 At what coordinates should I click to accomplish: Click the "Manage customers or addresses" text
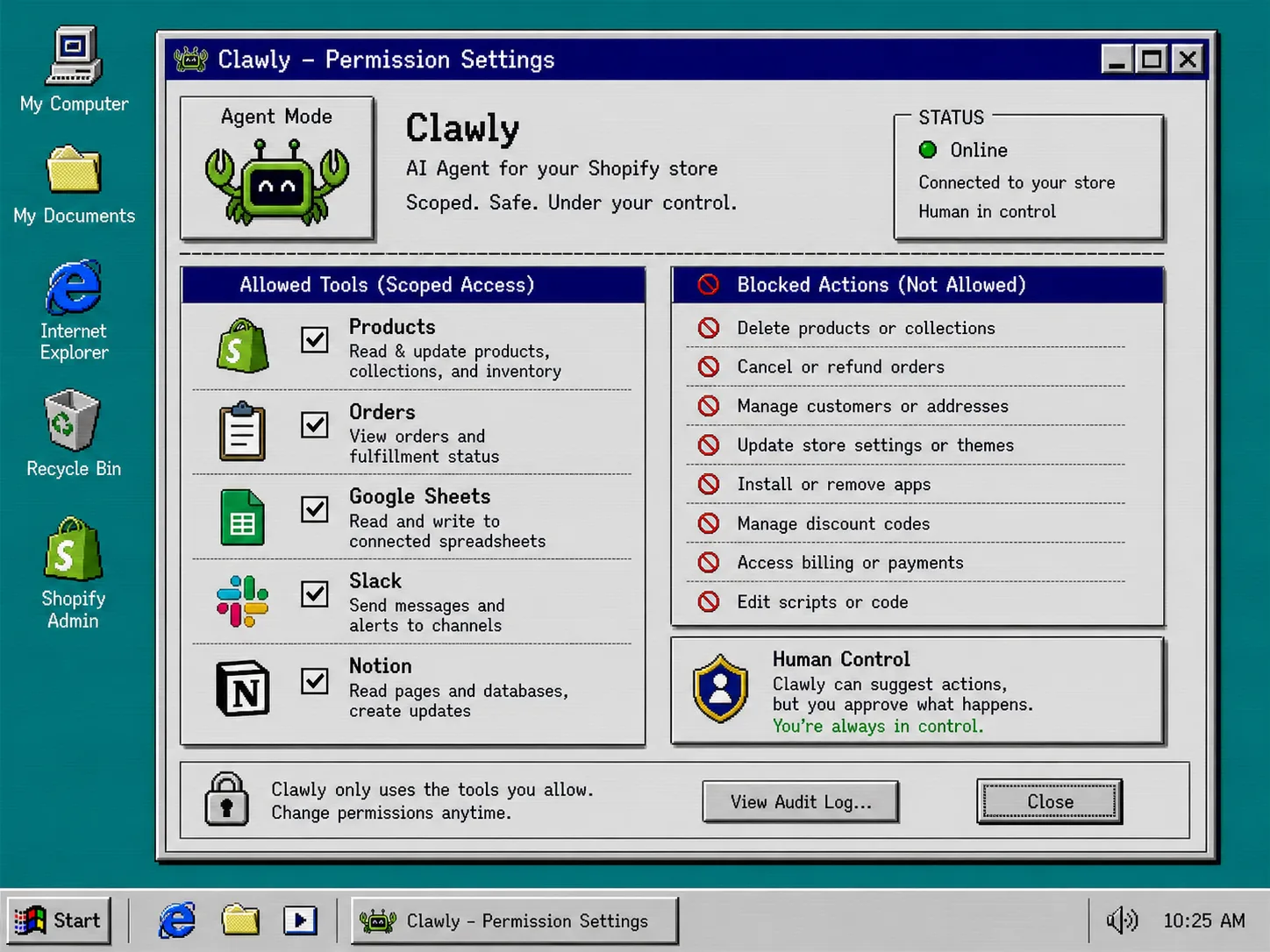pos(873,406)
